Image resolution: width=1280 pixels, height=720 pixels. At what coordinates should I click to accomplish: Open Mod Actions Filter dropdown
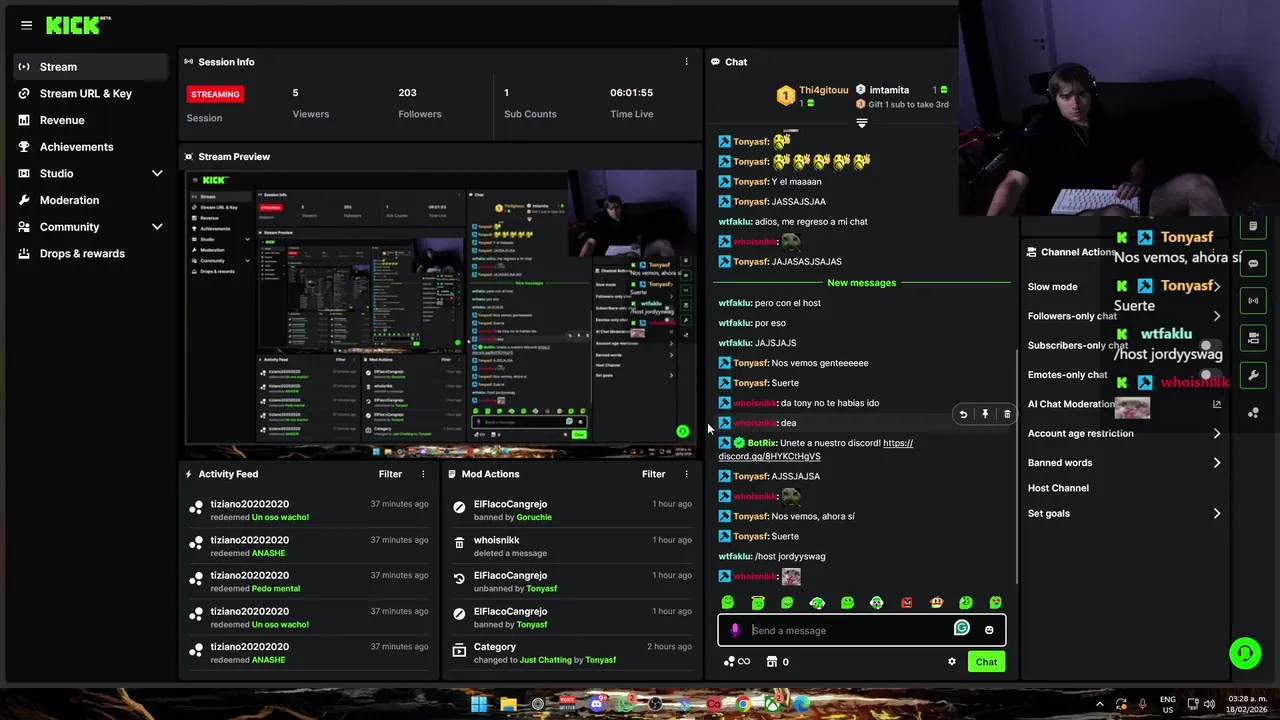[x=653, y=474]
